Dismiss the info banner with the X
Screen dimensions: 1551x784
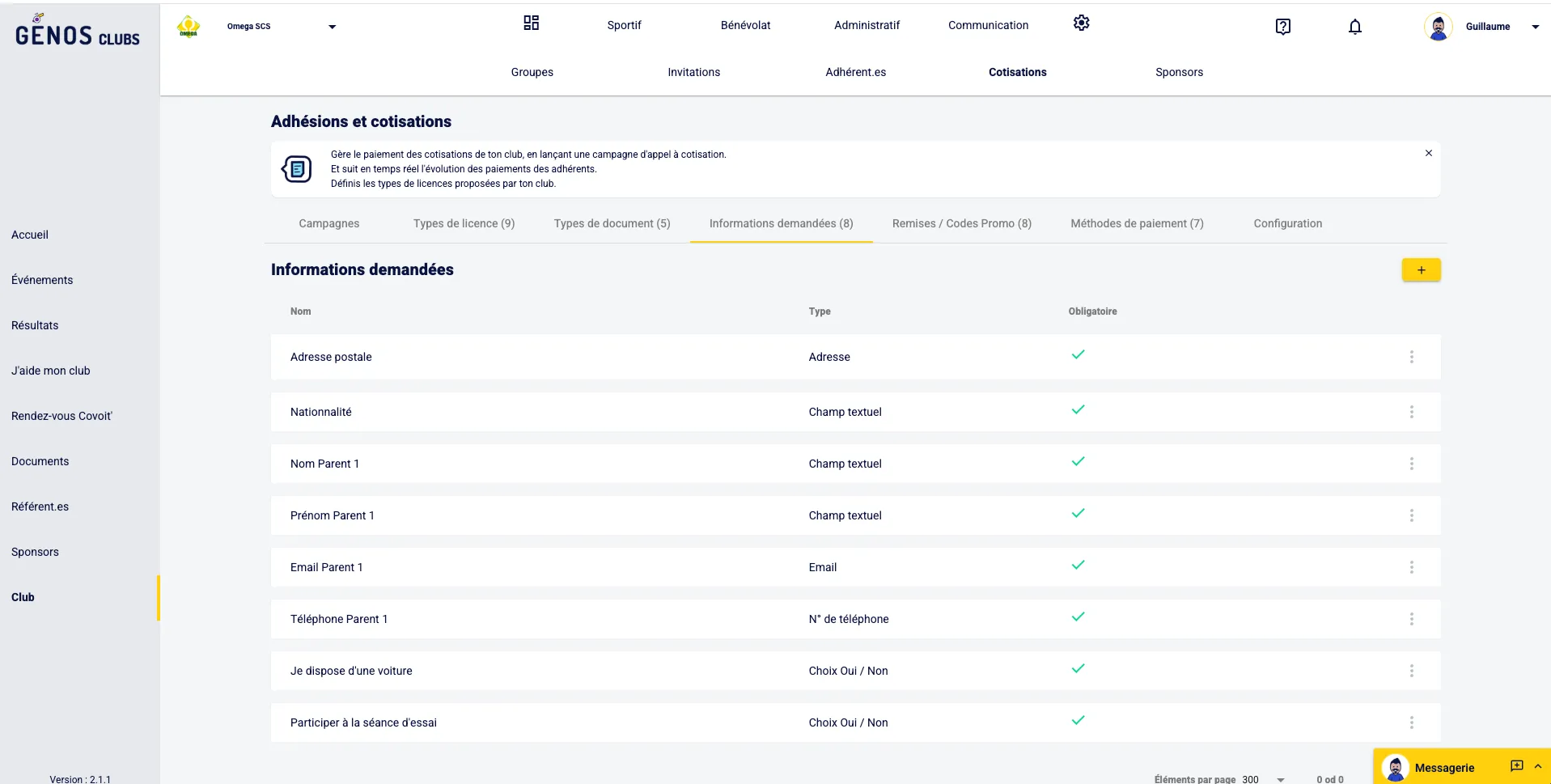point(1428,153)
